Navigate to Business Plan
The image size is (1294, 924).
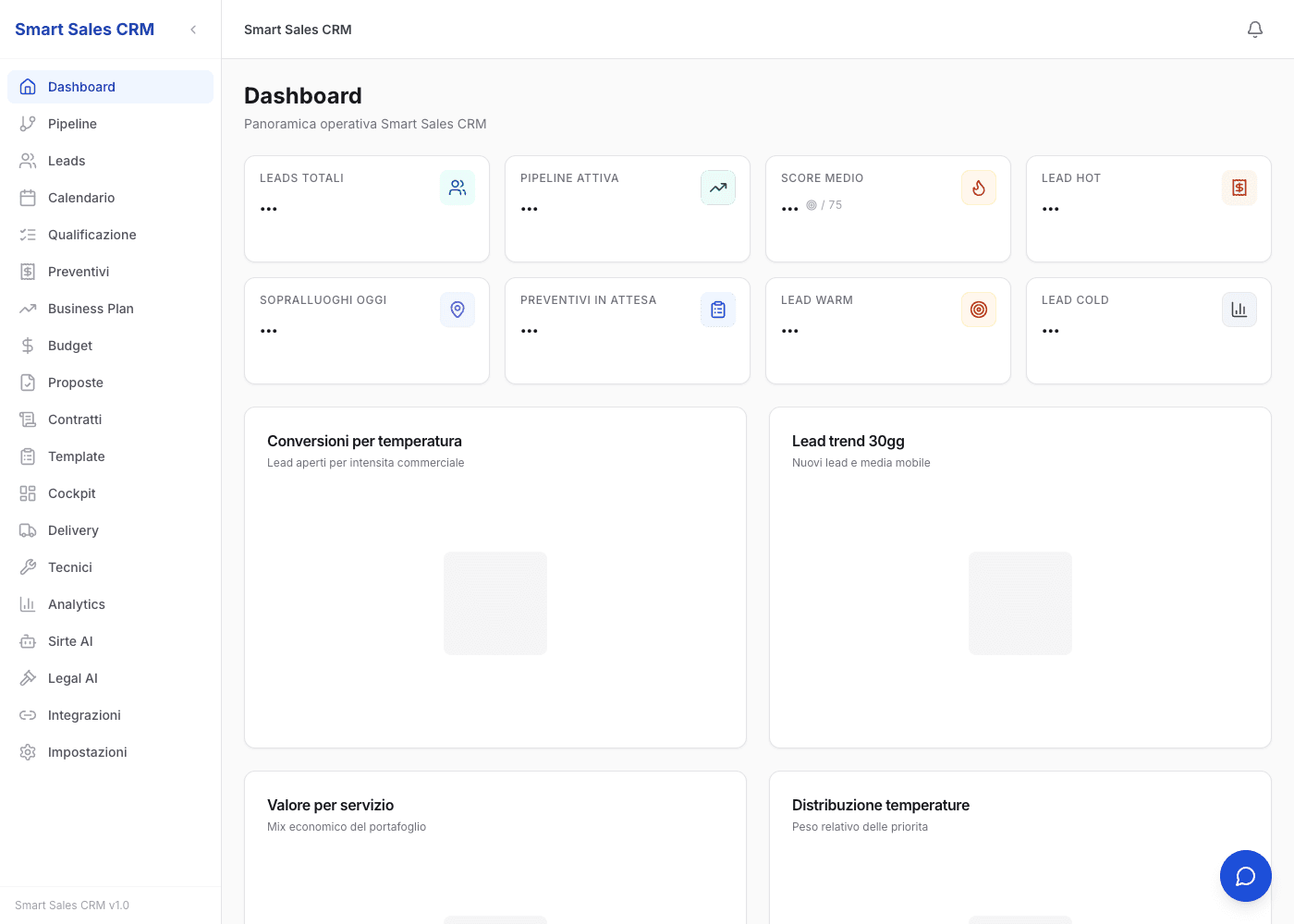pyautogui.click(x=110, y=309)
